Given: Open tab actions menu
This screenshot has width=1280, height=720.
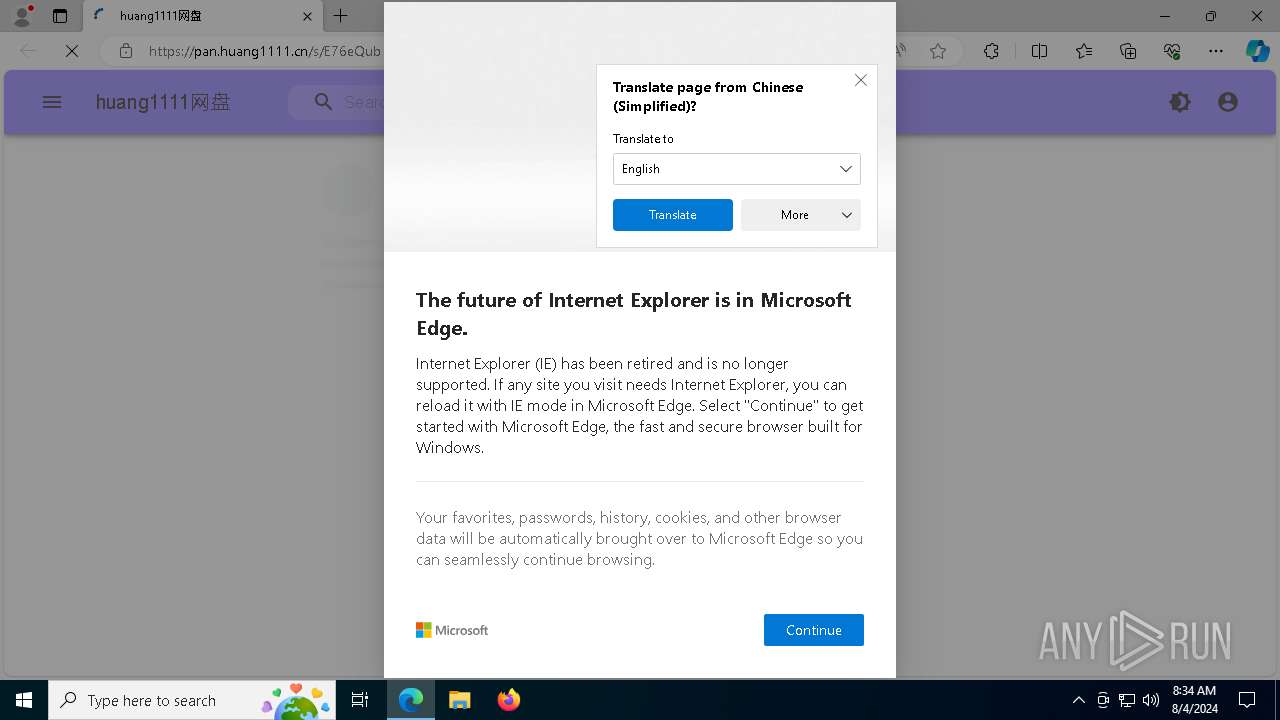Looking at the screenshot, I should (x=60, y=16).
